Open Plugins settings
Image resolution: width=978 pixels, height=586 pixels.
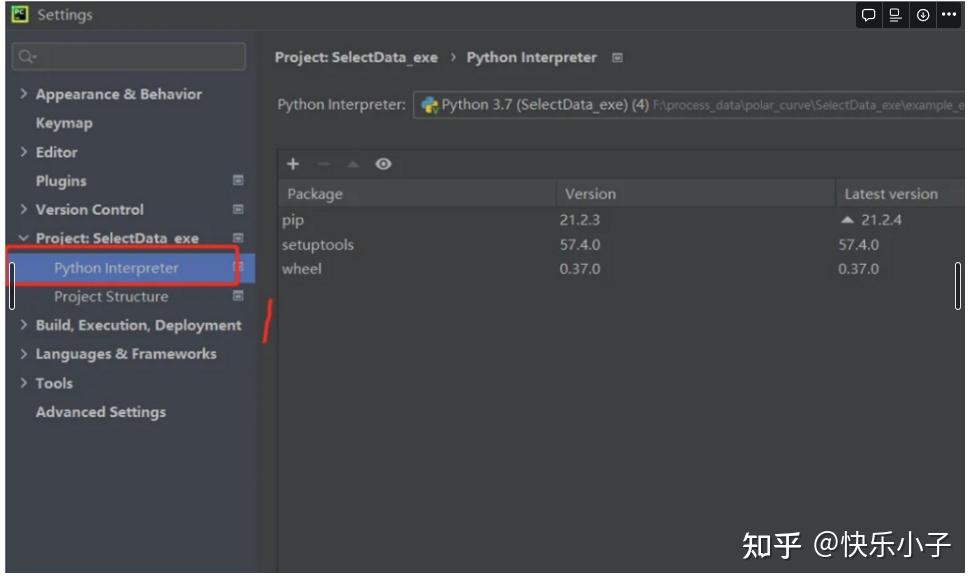click(61, 181)
